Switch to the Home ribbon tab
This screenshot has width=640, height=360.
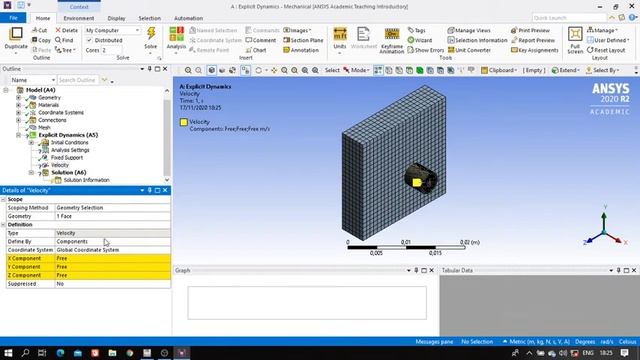(43, 18)
